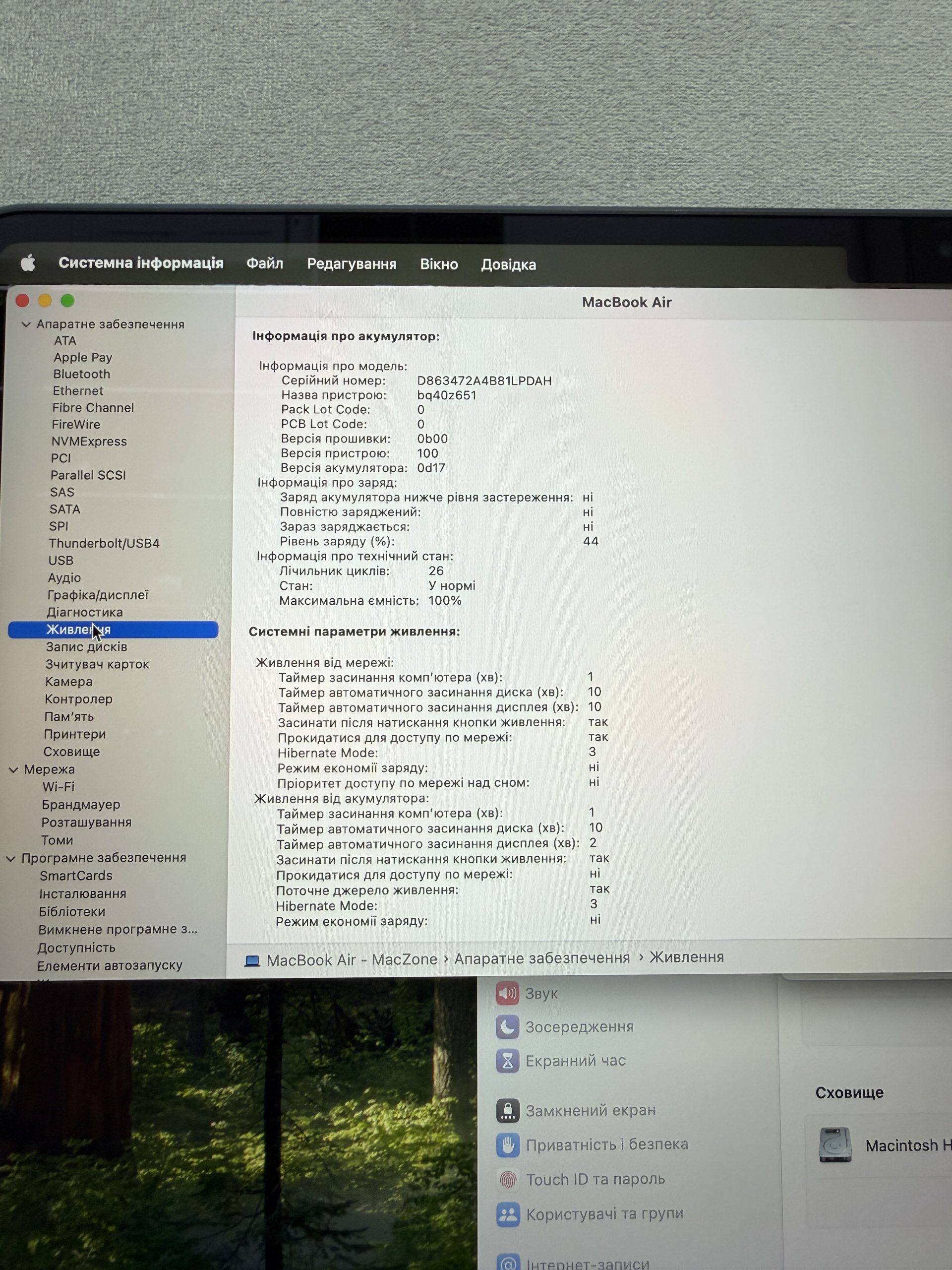This screenshot has height=1270, width=952.
Task: Select Ethernet in sidebar
Action: coord(78,391)
